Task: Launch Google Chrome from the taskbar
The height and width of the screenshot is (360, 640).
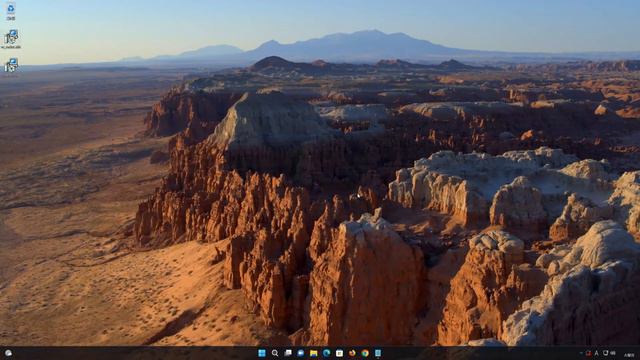Action: (365, 353)
